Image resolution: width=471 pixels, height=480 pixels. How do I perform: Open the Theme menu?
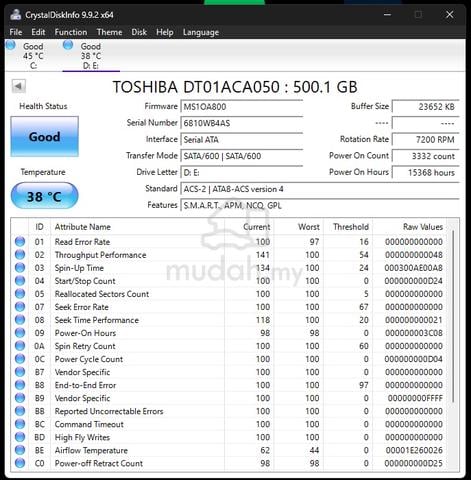tap(109, 32)
